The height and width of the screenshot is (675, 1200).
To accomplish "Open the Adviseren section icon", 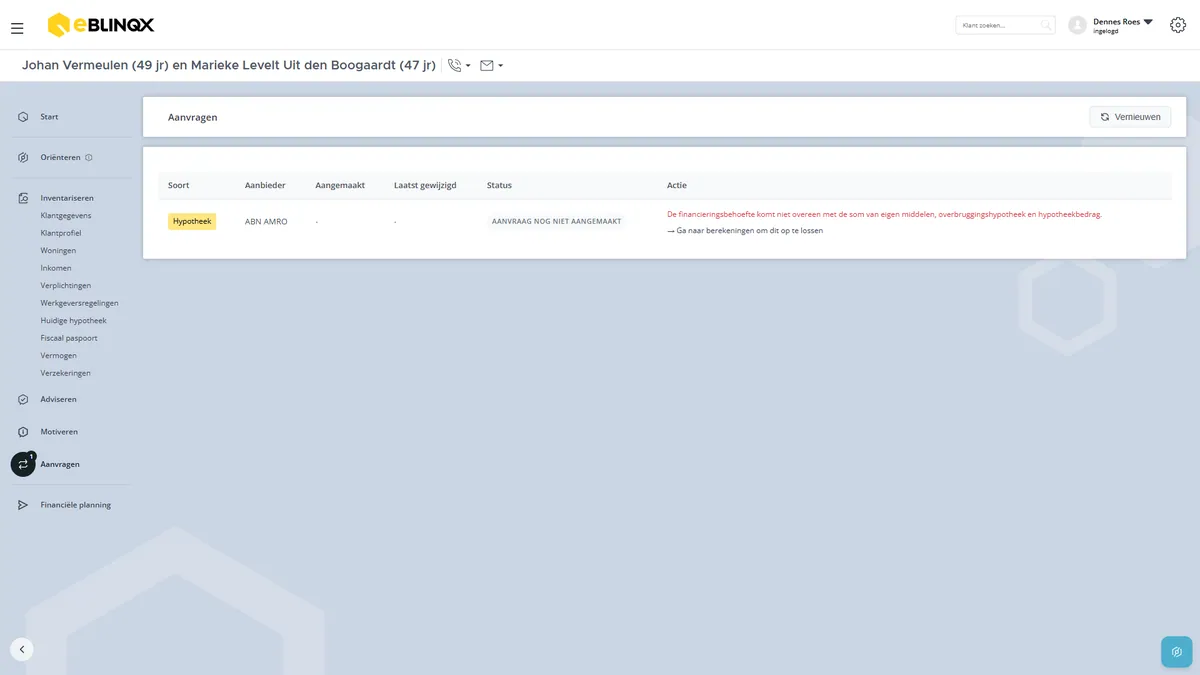I will [x=23, y=400].
